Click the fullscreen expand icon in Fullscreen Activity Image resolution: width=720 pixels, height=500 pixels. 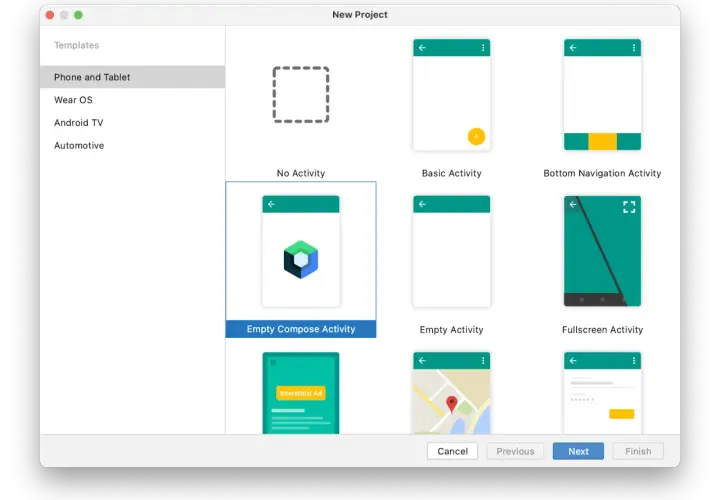tap(629, 207)
